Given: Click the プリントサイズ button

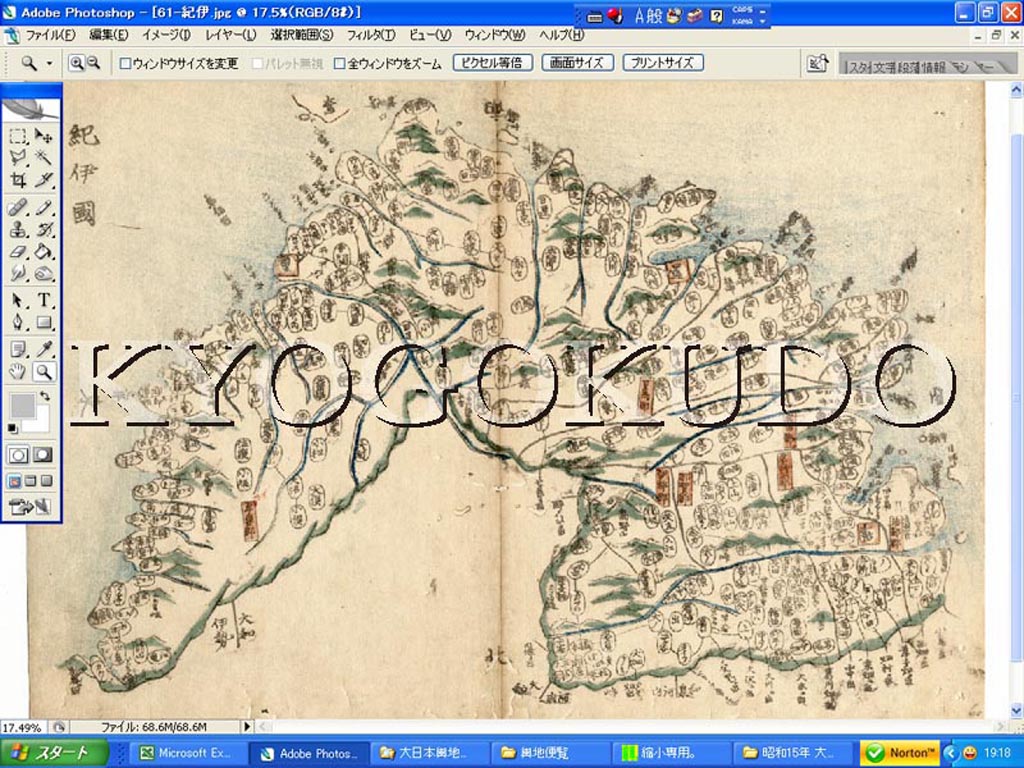Looking at the screenshot, I should [x=663, y=63].
